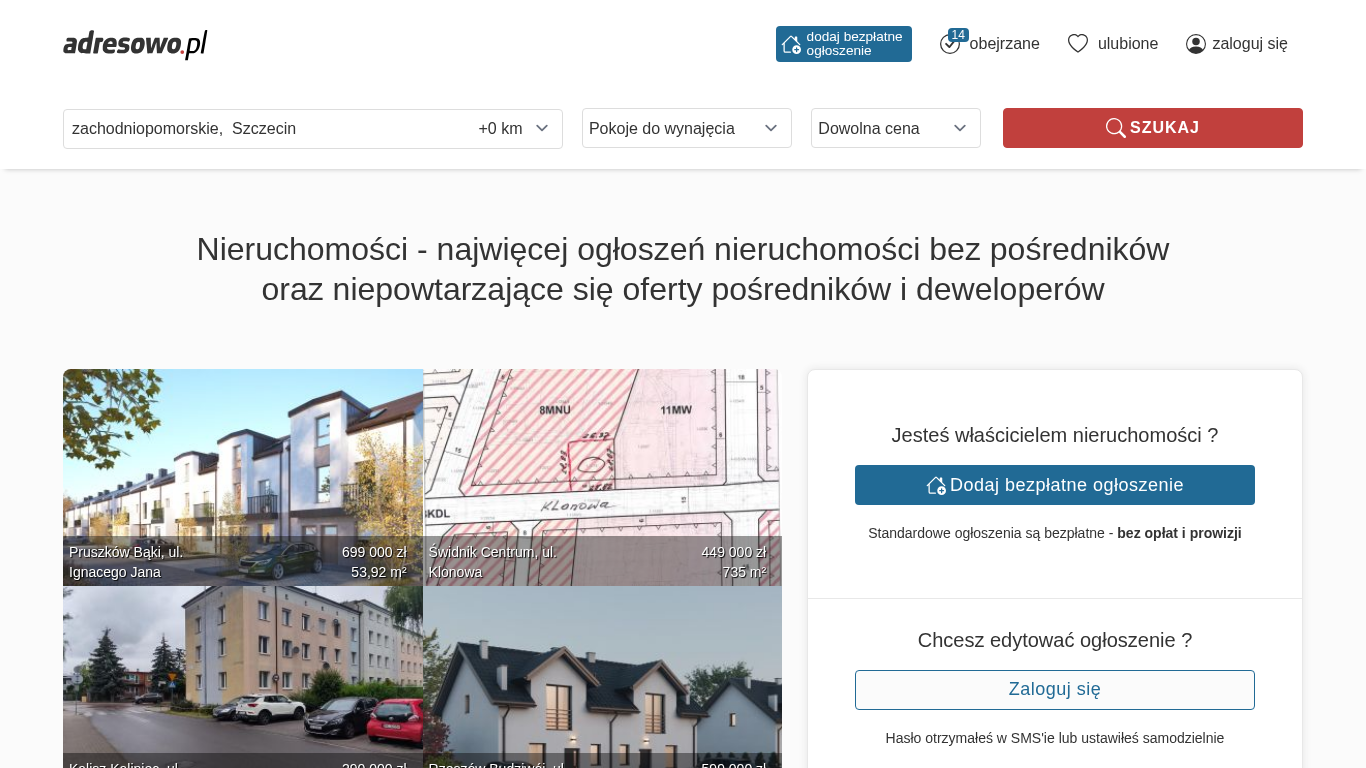Click the user profile icon in header
The width and height of the screenshot is (1366, 768).
(x=1195, y=44)
